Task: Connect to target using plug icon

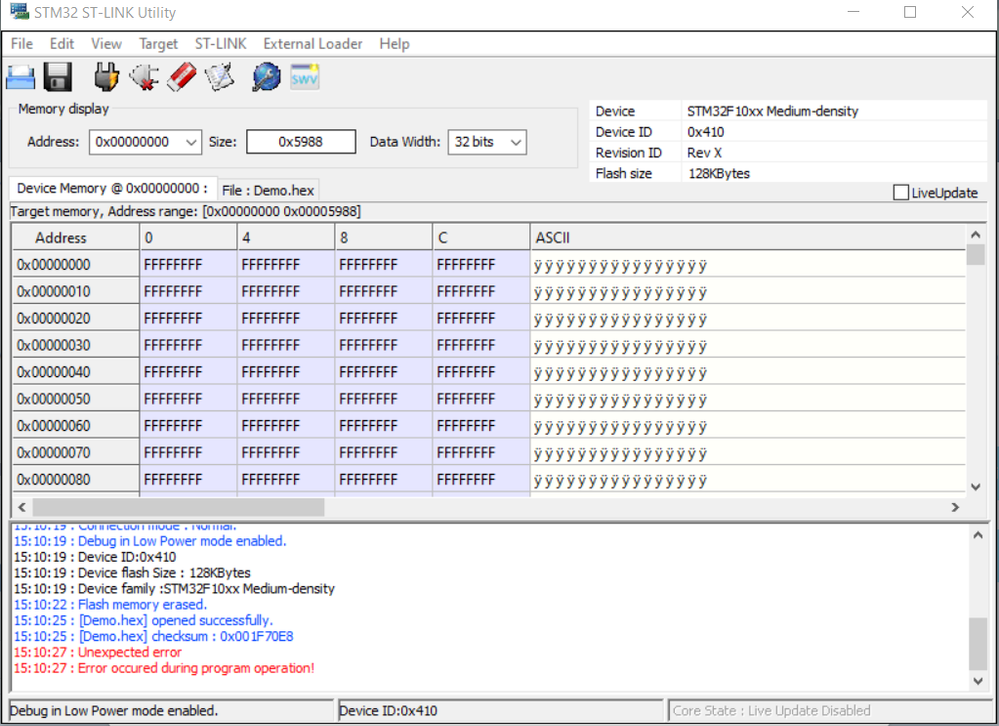Action: point(106,78)
